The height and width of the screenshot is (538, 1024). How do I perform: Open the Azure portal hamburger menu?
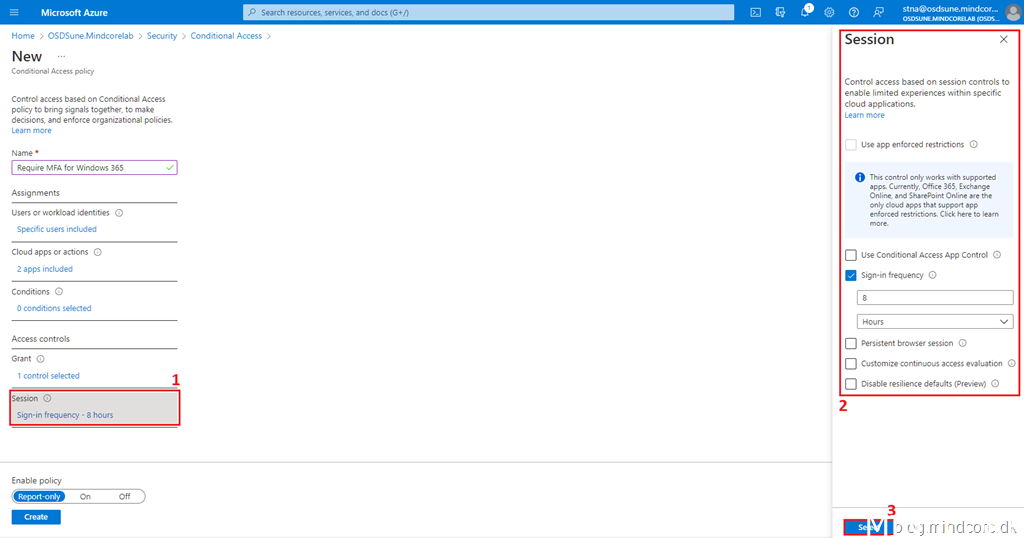[x=14, y=12]
